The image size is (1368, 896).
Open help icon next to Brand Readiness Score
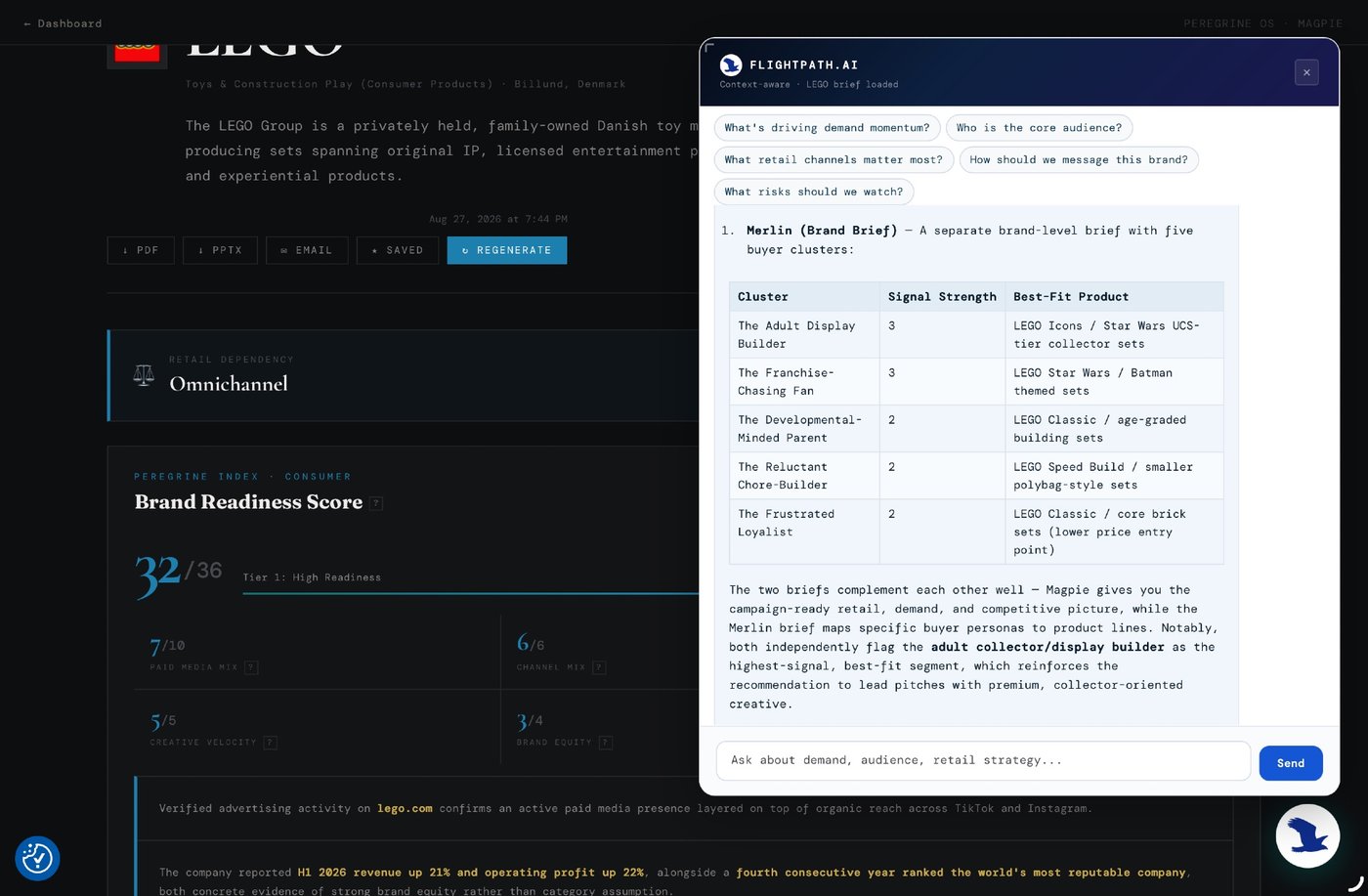(x=377, y=503)
